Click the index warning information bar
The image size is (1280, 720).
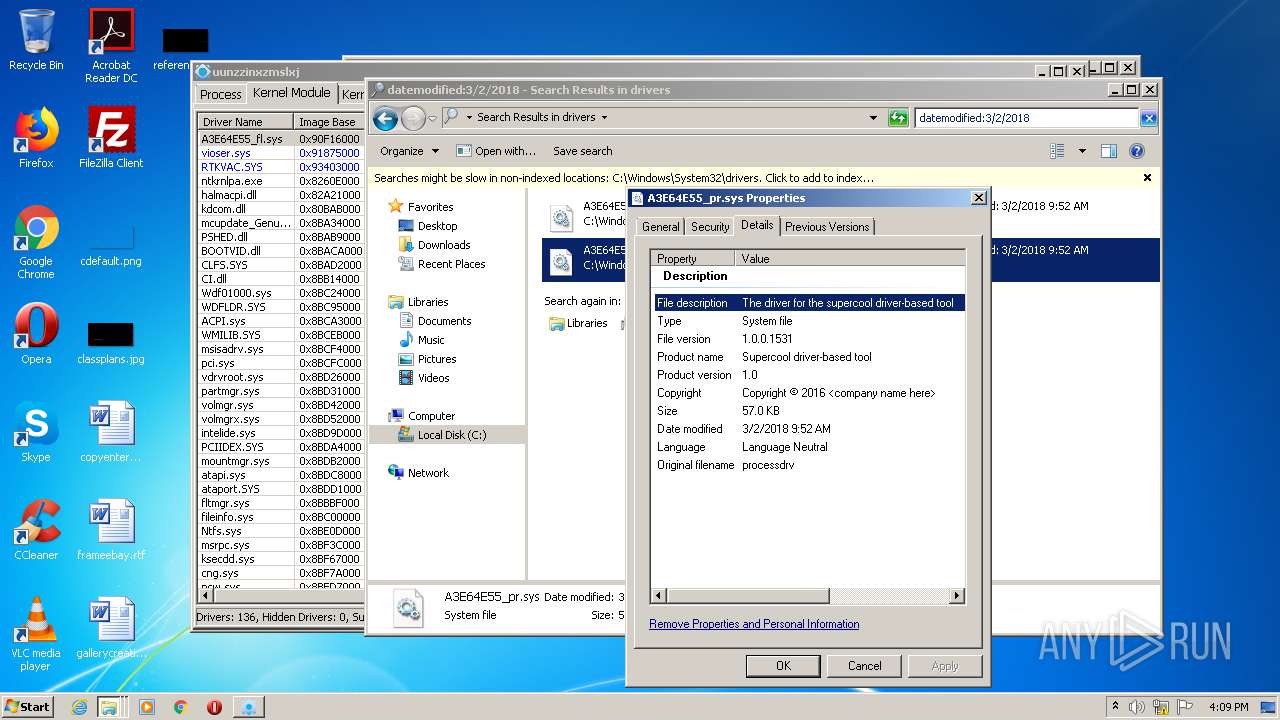pos(764,178)
